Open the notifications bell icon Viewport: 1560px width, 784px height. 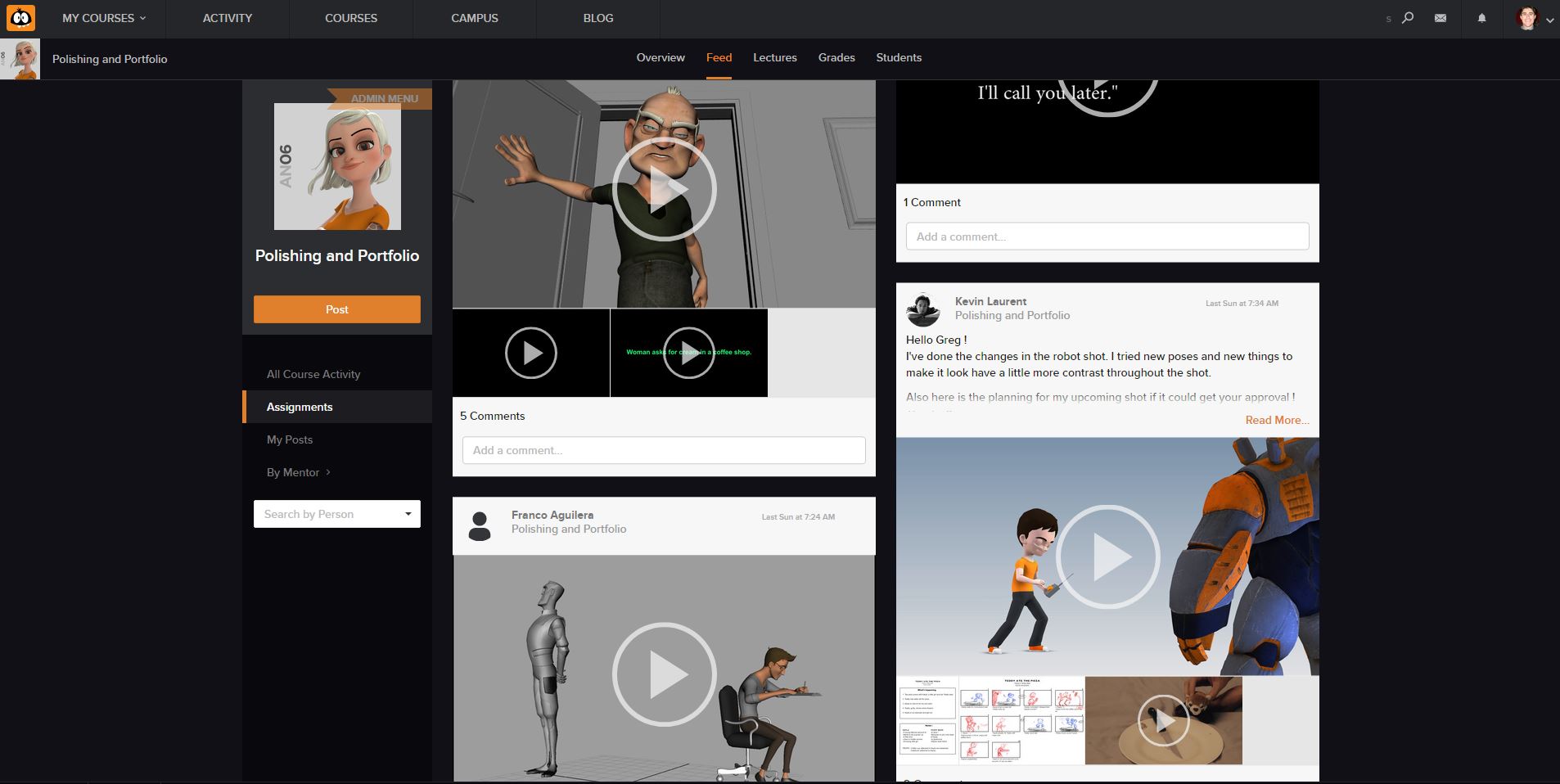click(x=1481, y=18)
